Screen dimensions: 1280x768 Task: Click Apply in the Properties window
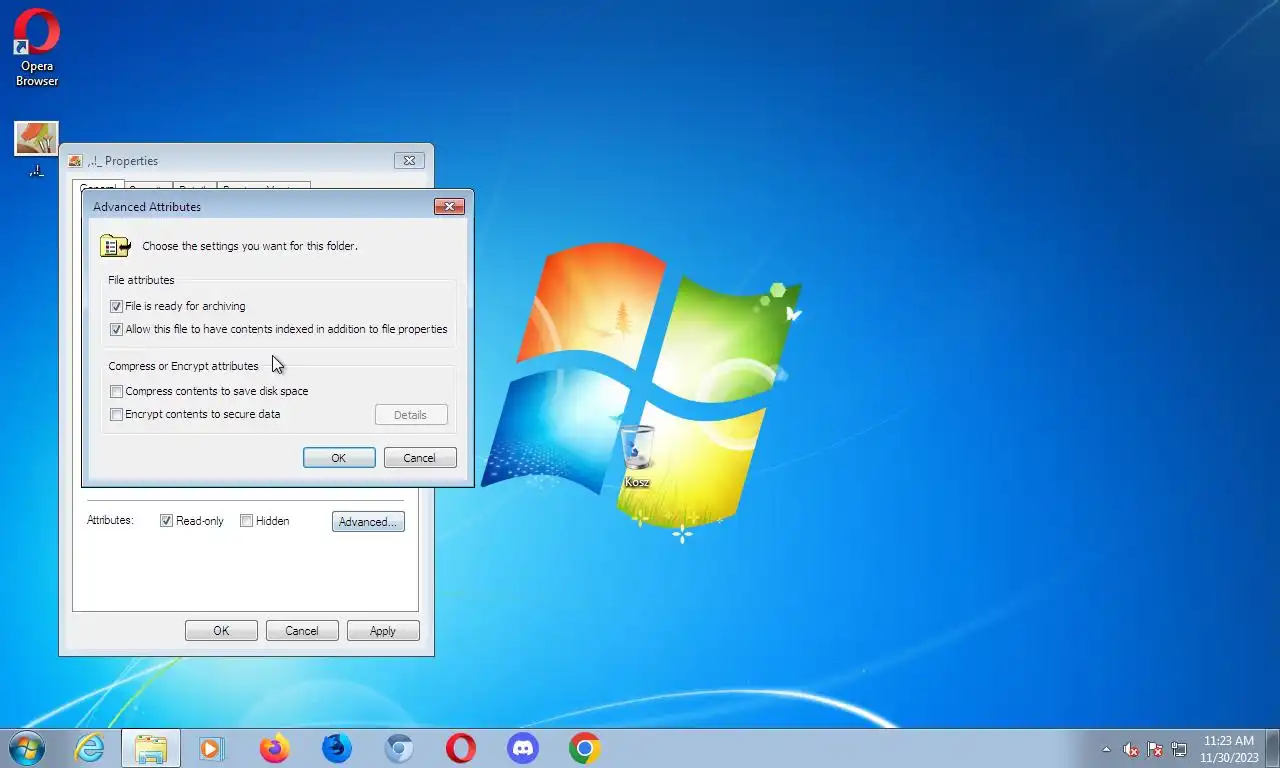point(383,631)
